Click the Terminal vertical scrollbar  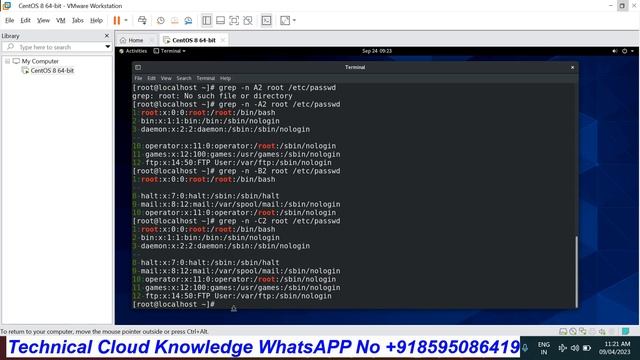[576, 272]
